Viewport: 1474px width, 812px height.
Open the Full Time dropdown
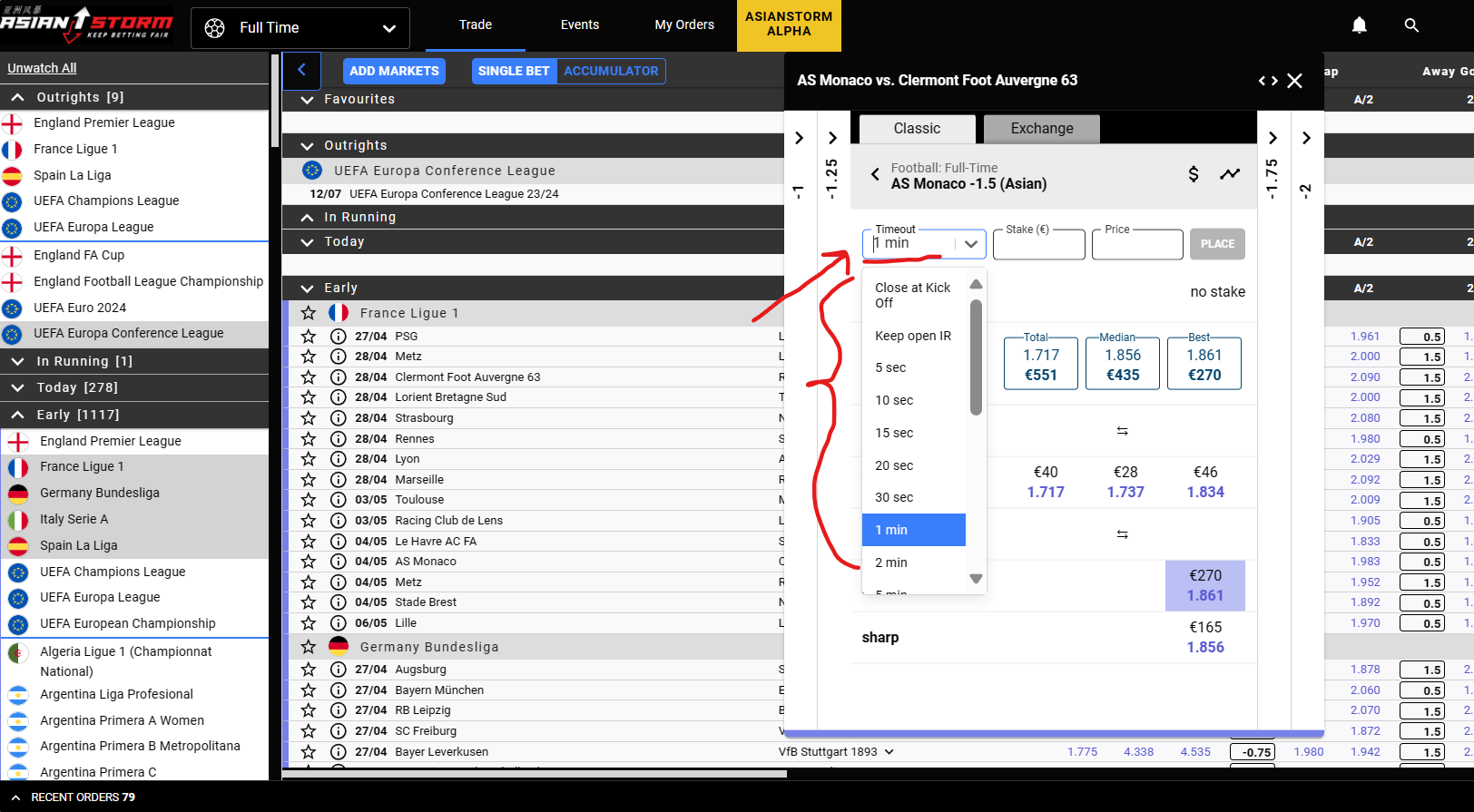[x=300, y=28]
